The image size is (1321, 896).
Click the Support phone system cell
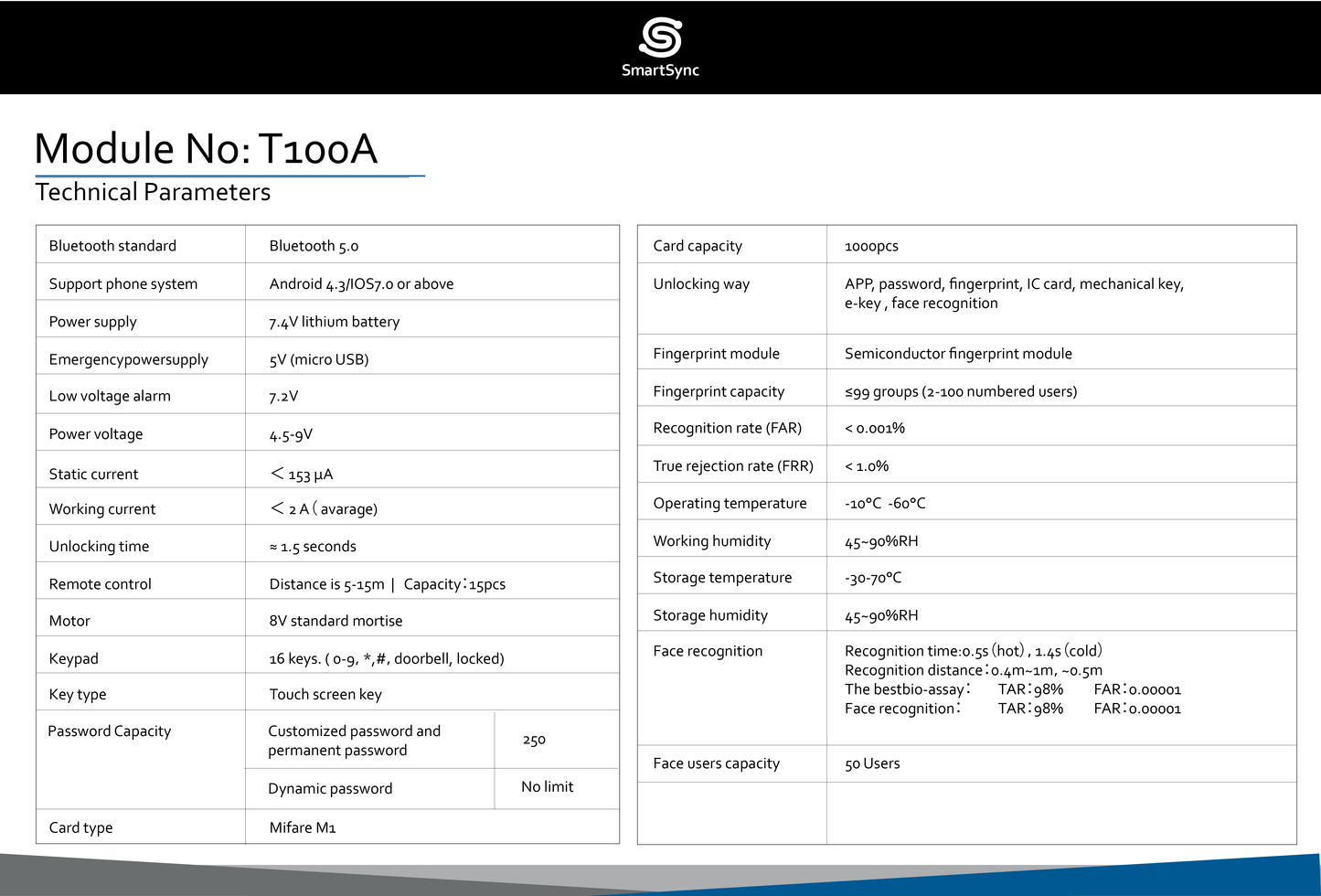(x=123, y=283)
